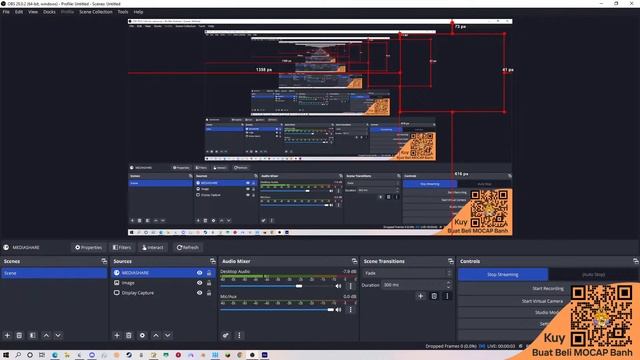
Task: Open Windows taskbar search
Action: pyautogui.click(x=18, y=355)
